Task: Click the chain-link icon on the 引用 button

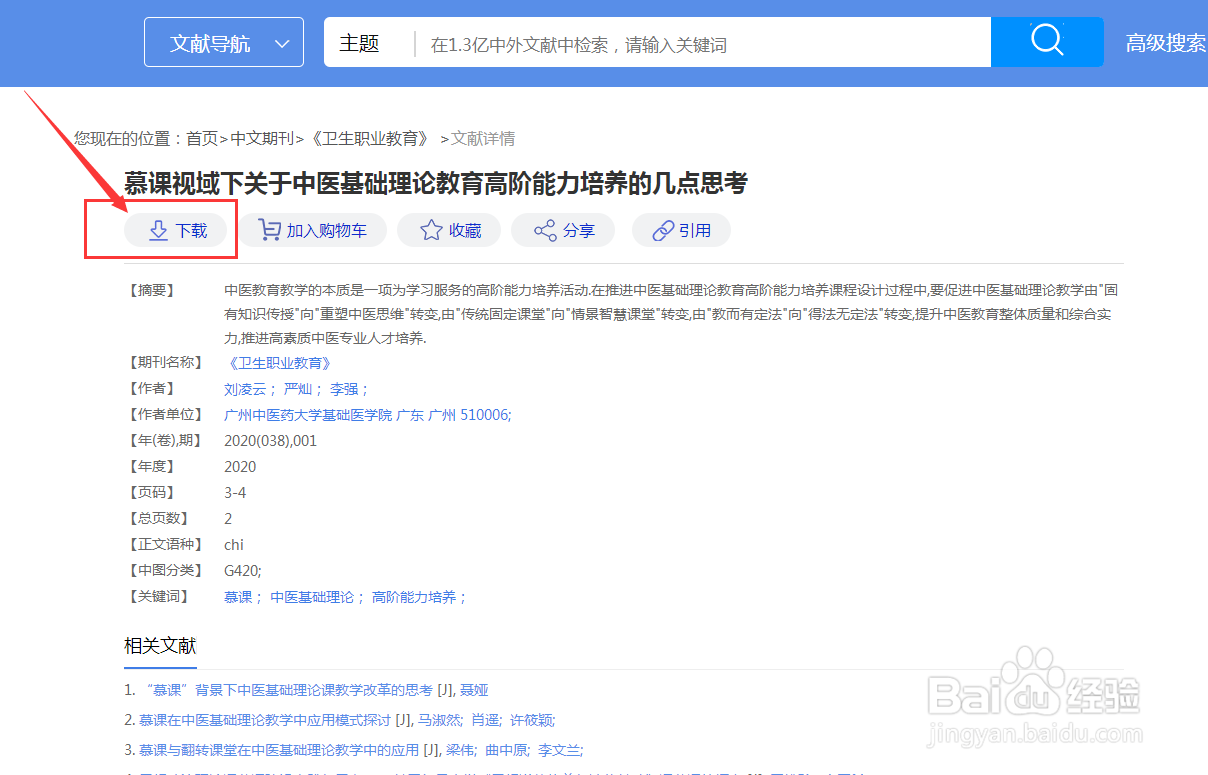Action: (x=662, y=229)
